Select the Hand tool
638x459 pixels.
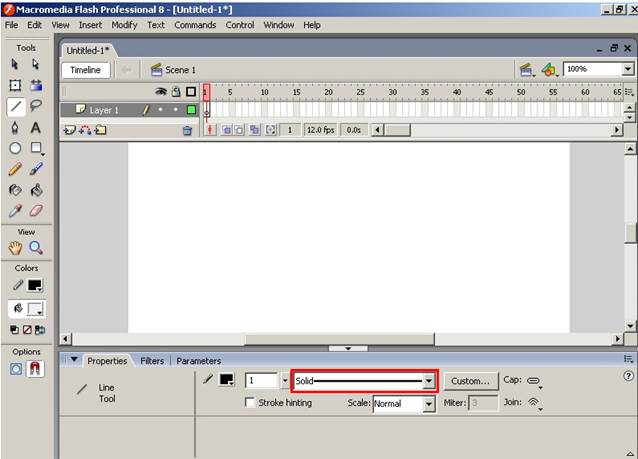(15, 248)
